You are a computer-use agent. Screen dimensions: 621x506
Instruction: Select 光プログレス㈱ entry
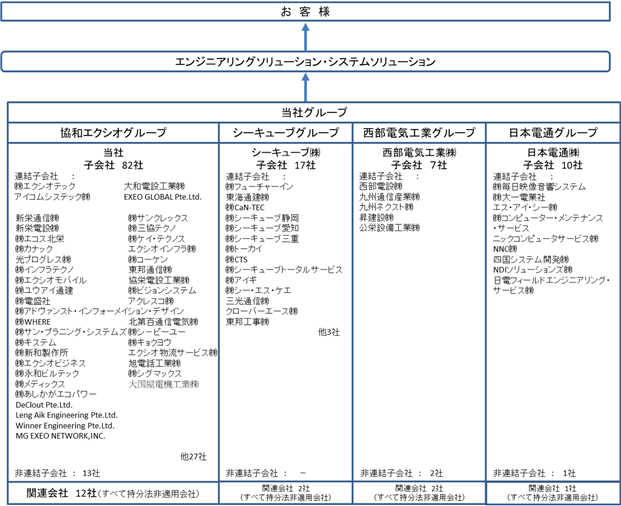pos(43,259)
